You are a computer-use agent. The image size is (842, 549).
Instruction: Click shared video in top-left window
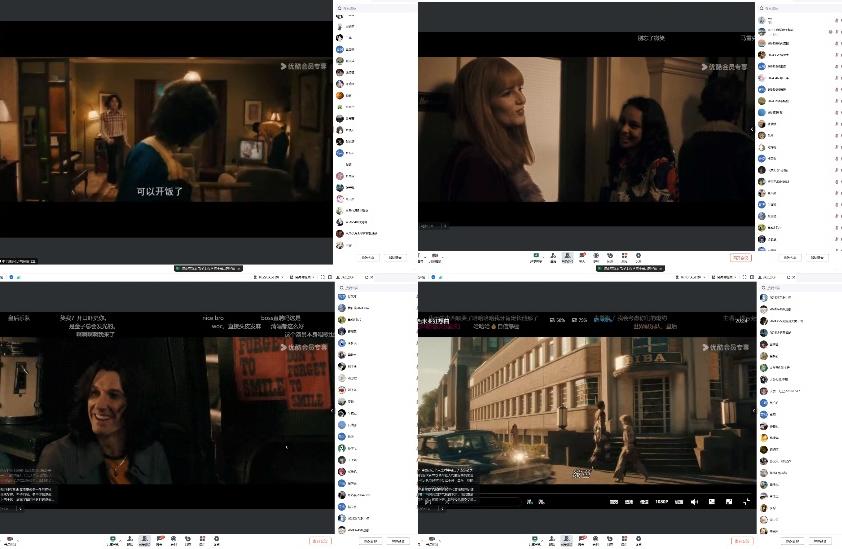tap(166, 129)
